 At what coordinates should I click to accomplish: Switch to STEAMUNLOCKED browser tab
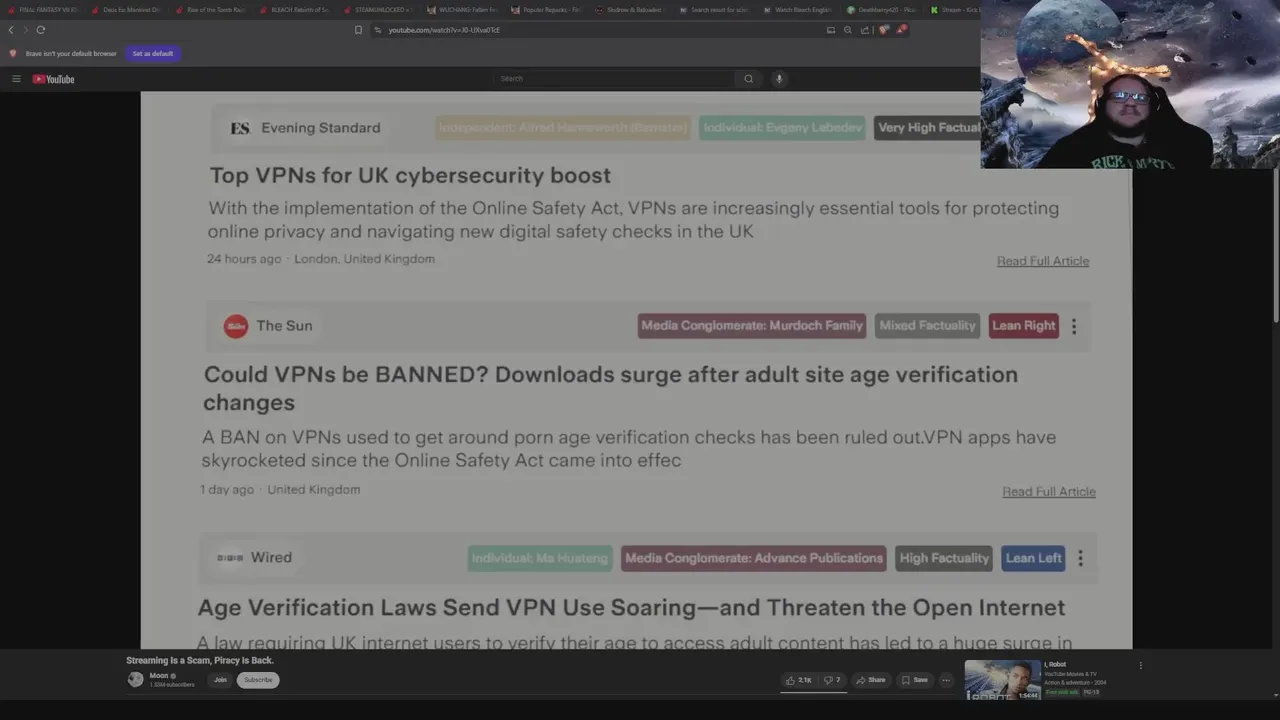(378, 10)
